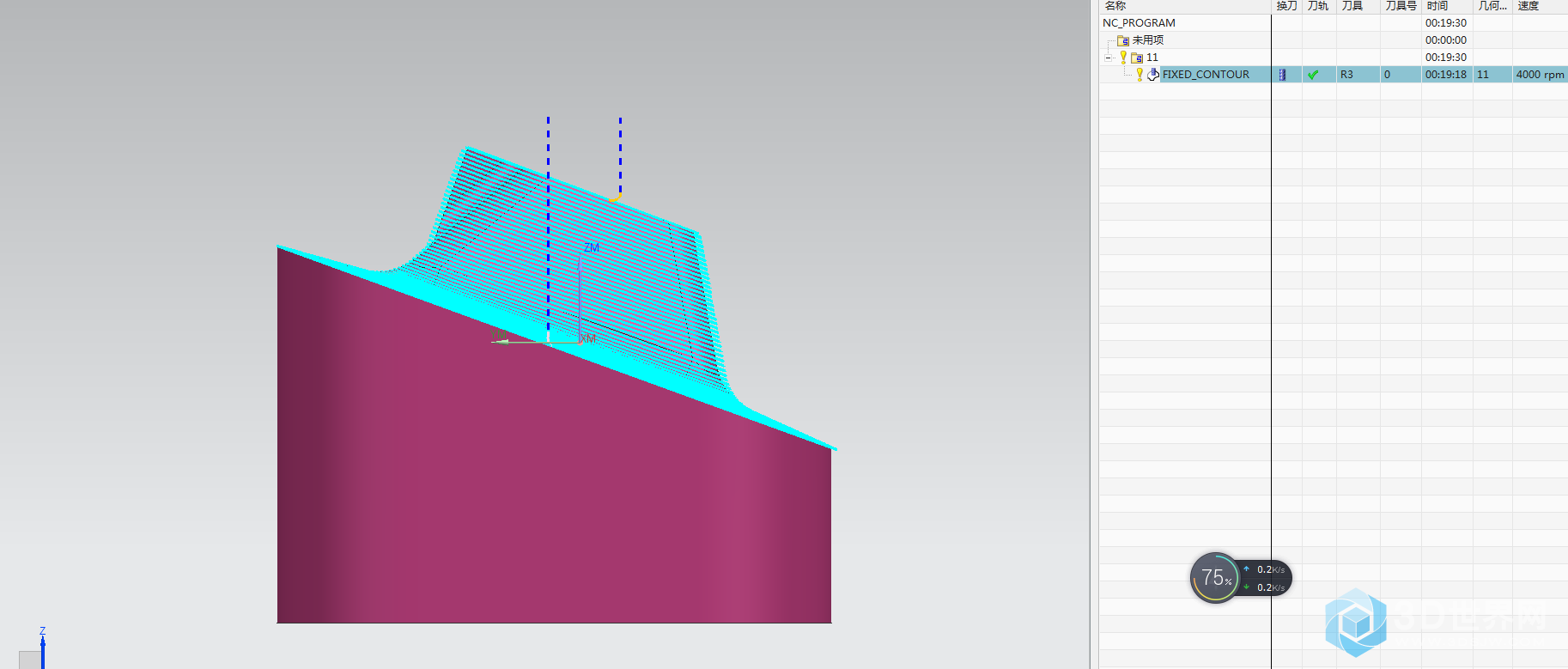
Task: Collapse the 11 program group node
Action: [1109, 58]
